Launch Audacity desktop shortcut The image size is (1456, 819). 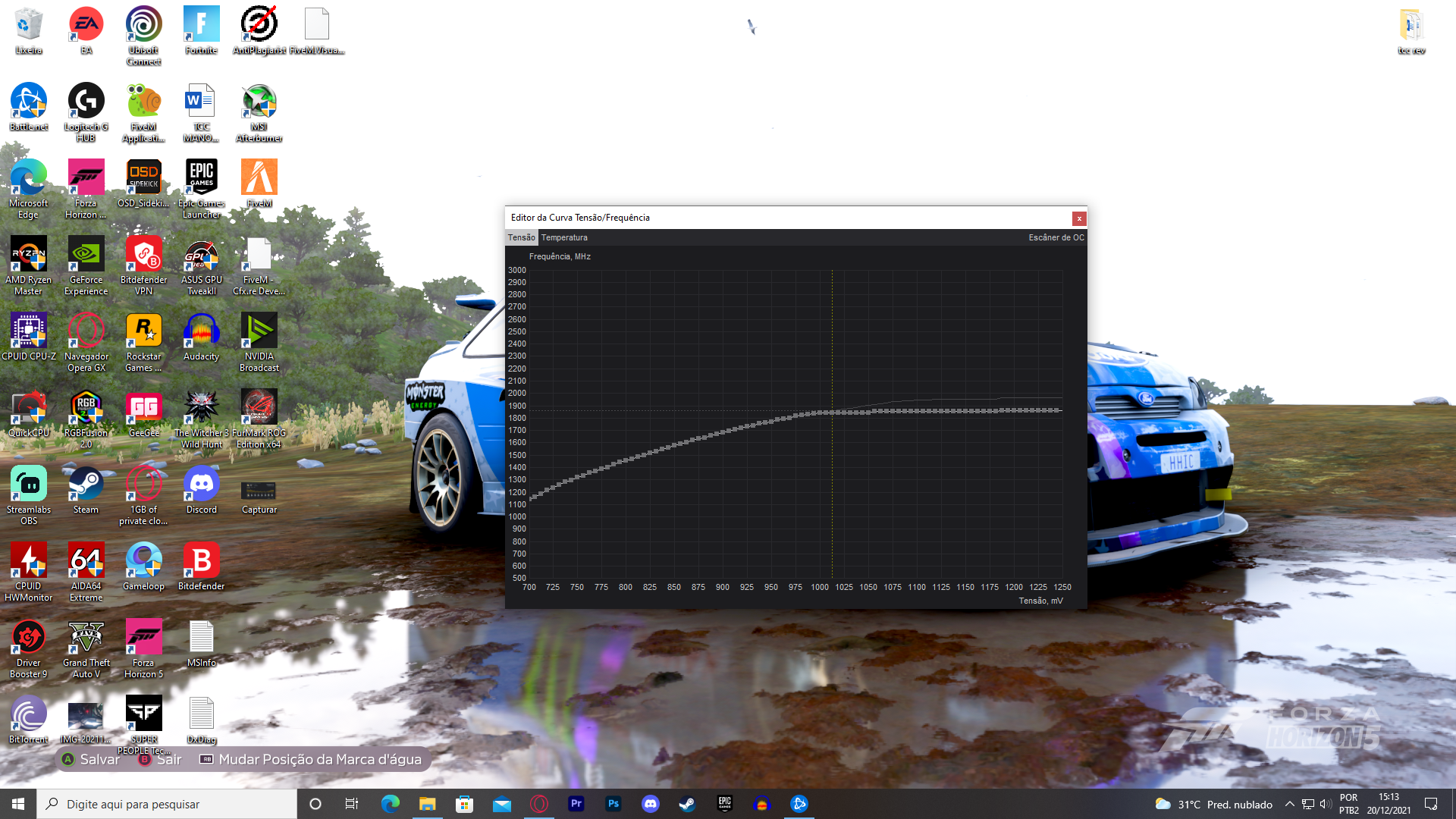(202, 337)
